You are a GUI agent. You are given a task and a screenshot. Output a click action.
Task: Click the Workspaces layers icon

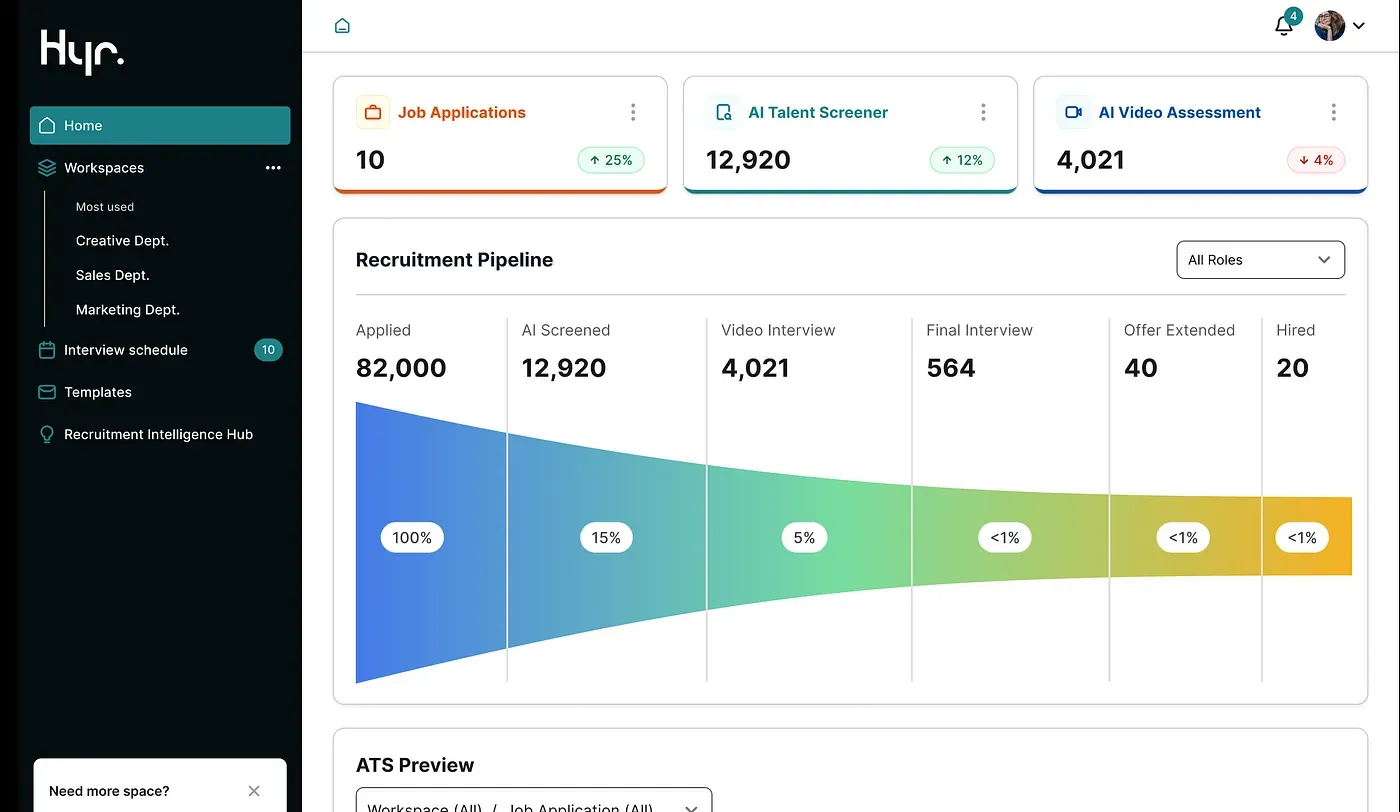pyautogui.click(x=46, y=168)
